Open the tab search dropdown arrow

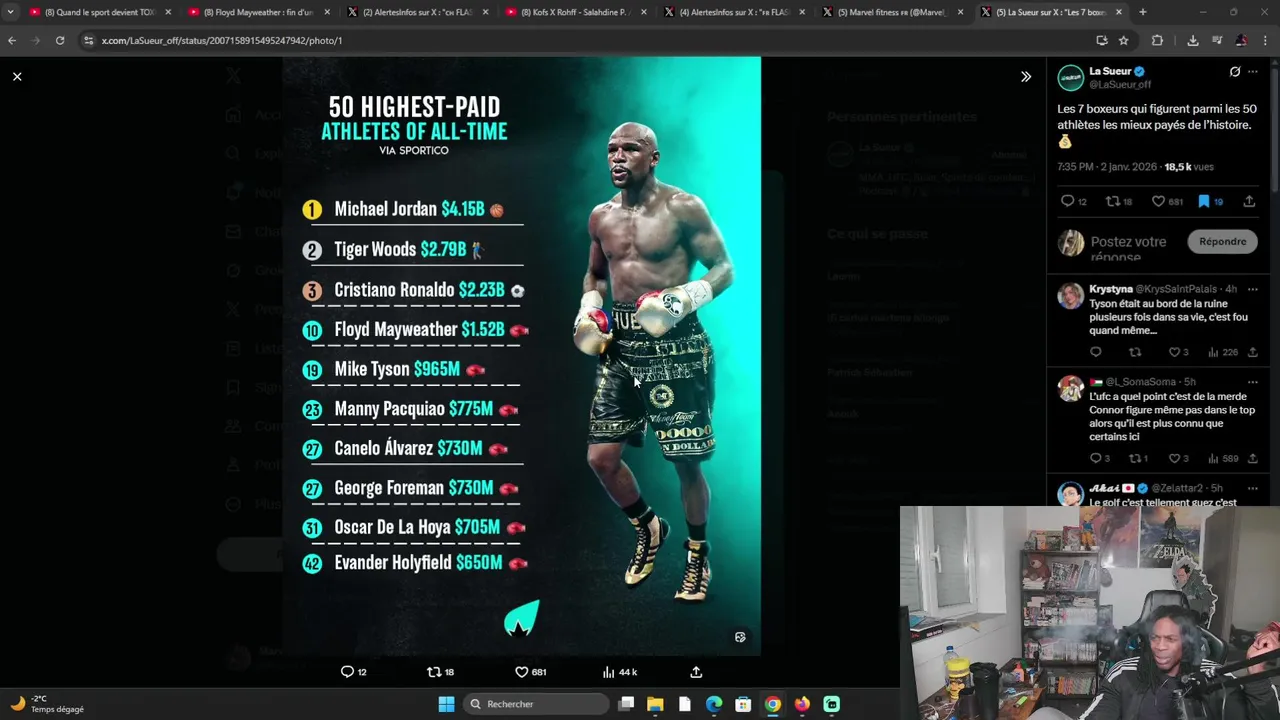point(10,12)
